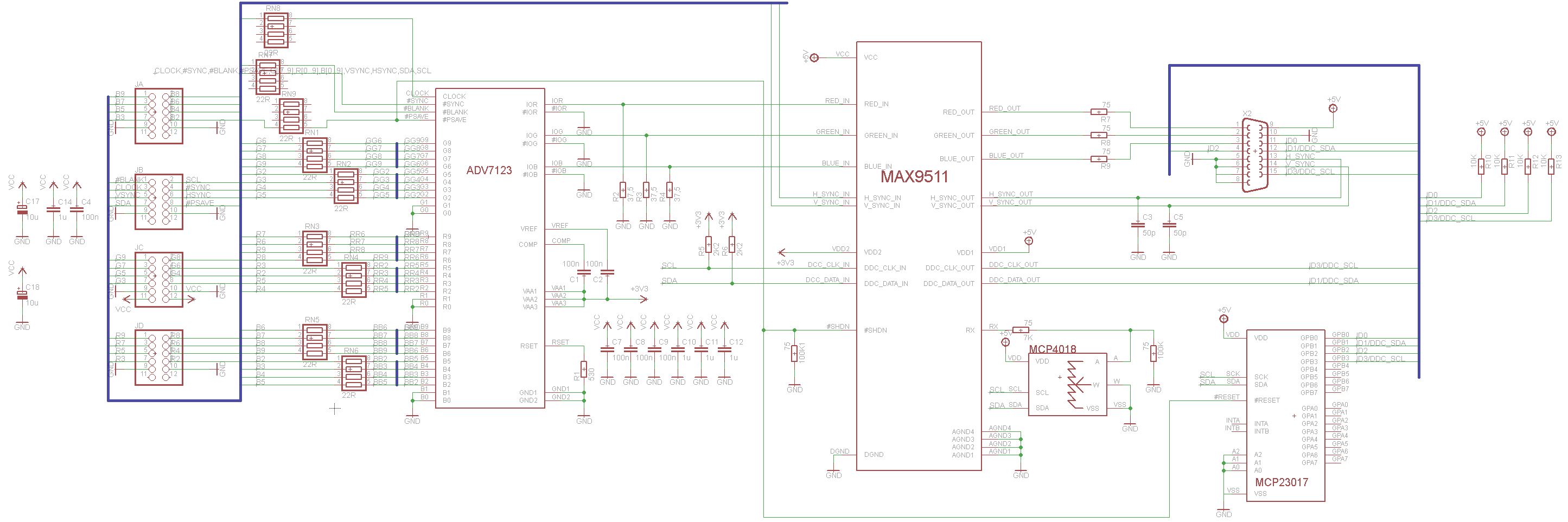Click the R10 10K pull-up resistor
The width and height of the screenshot is (1568, 522).
[1481, 165]
